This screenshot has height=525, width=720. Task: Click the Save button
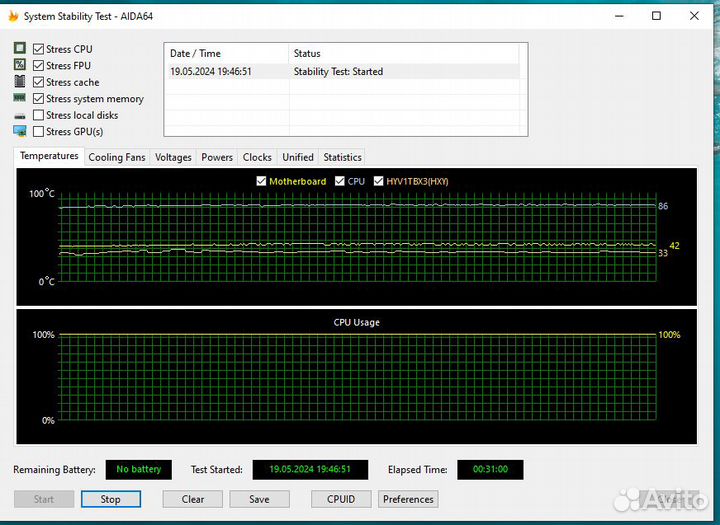pos(259,499)
